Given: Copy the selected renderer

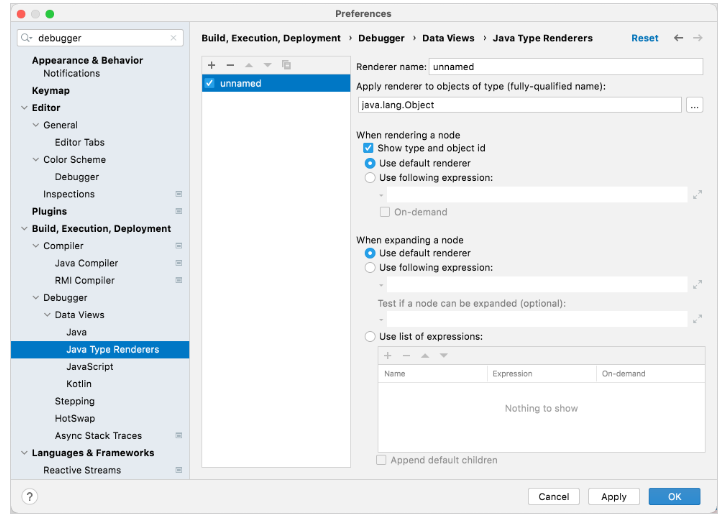Looking at the screenshot, I should [x=287, y=65].
